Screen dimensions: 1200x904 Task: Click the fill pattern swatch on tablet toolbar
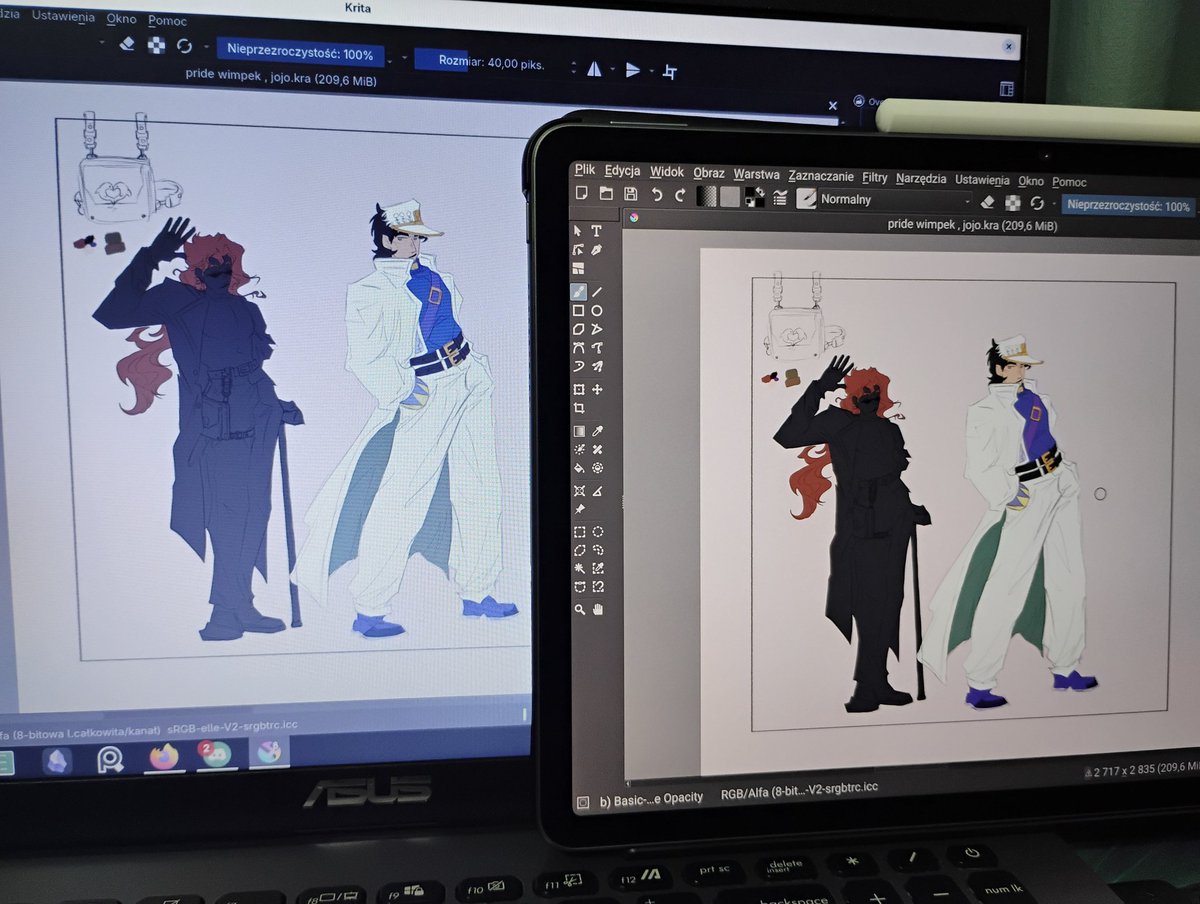(730, 197)
